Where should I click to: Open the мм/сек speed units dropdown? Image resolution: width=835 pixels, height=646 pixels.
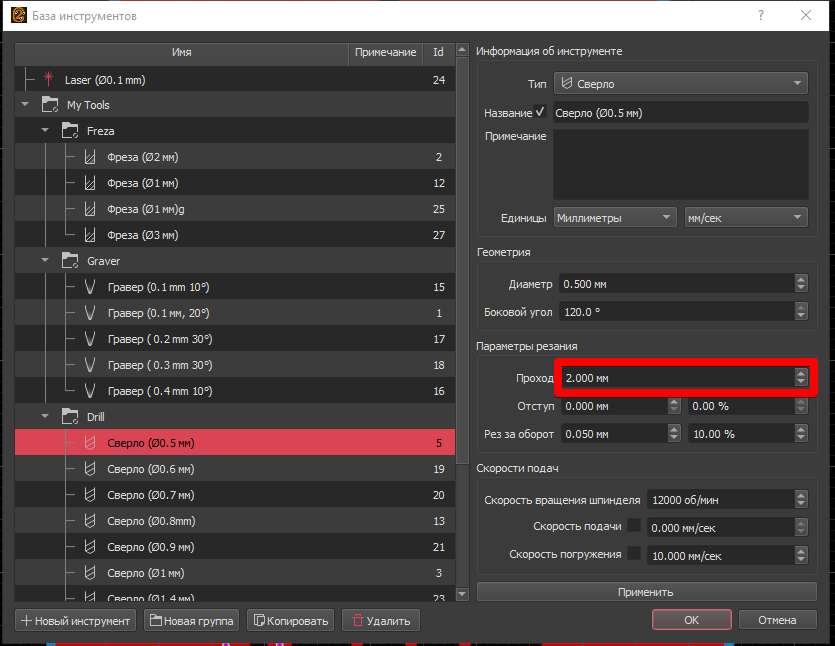tap(746, 217)
